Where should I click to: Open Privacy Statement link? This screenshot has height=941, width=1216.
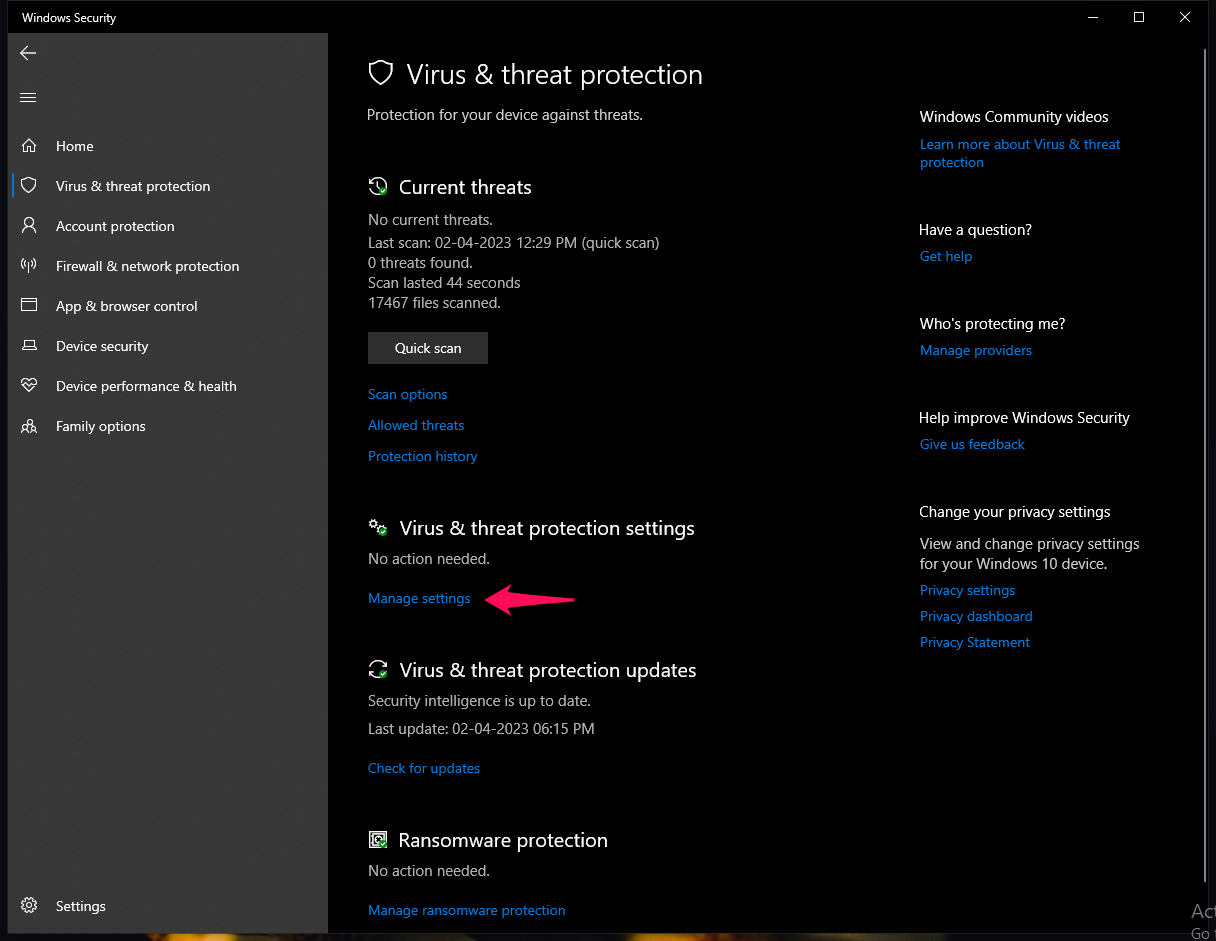coord(975,642)
